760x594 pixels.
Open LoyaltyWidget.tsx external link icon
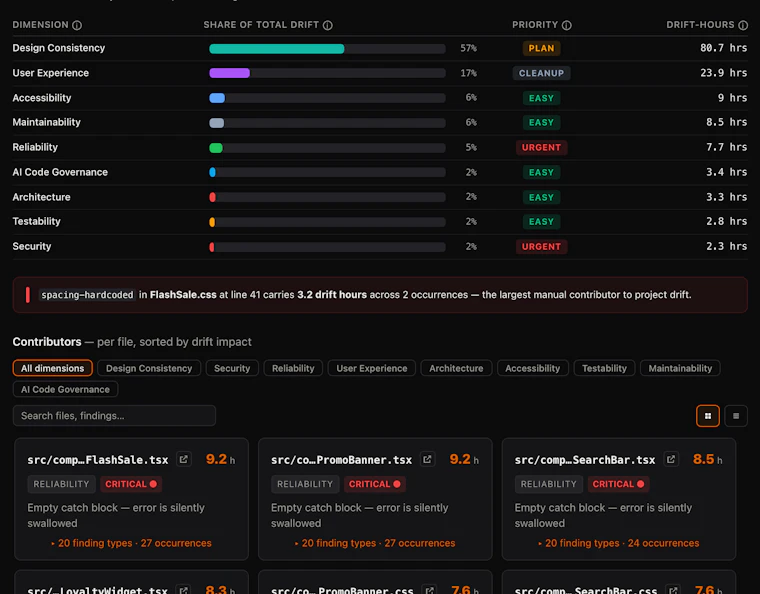[183, 590]
